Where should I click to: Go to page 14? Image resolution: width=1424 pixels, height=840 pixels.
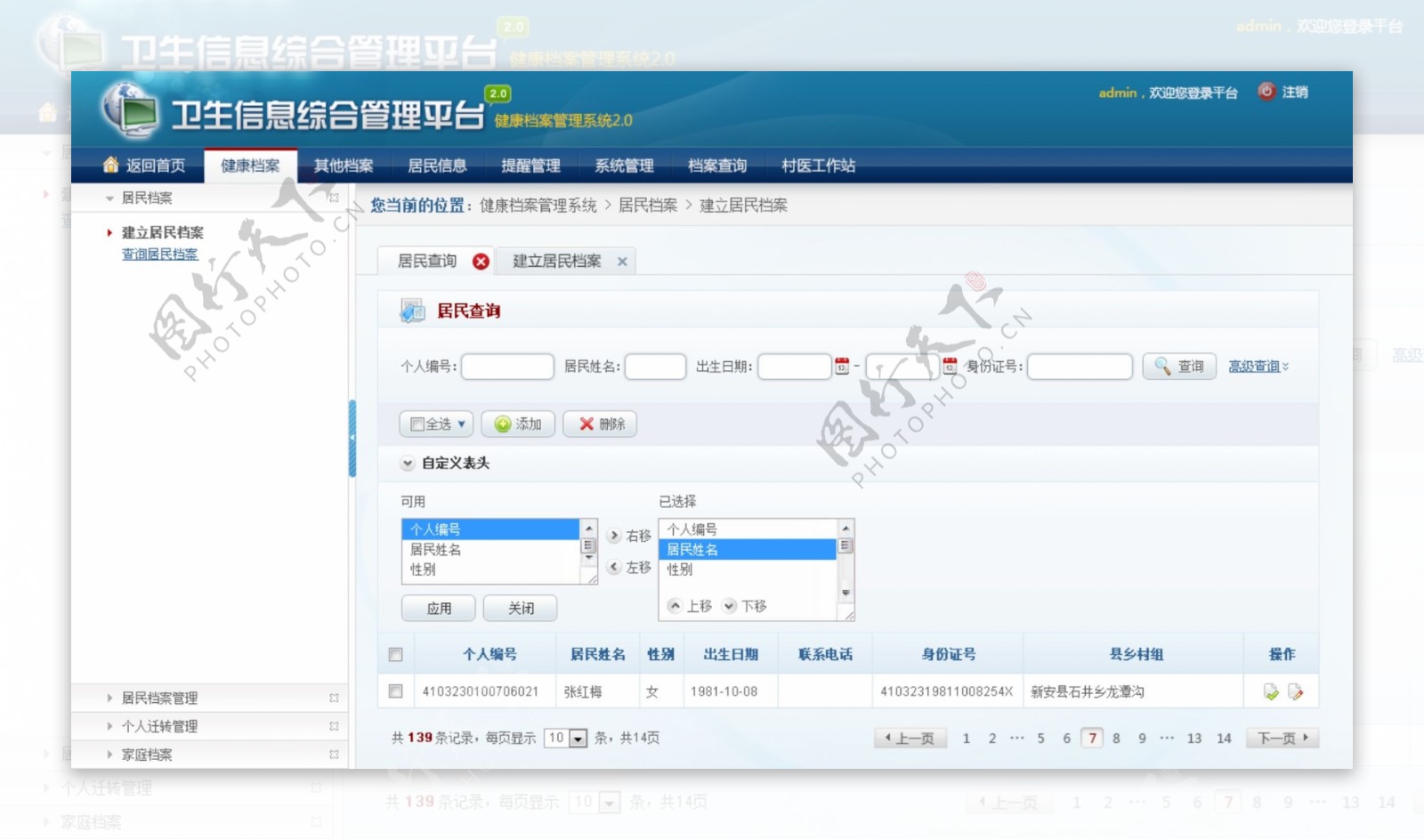(1224, 739)
